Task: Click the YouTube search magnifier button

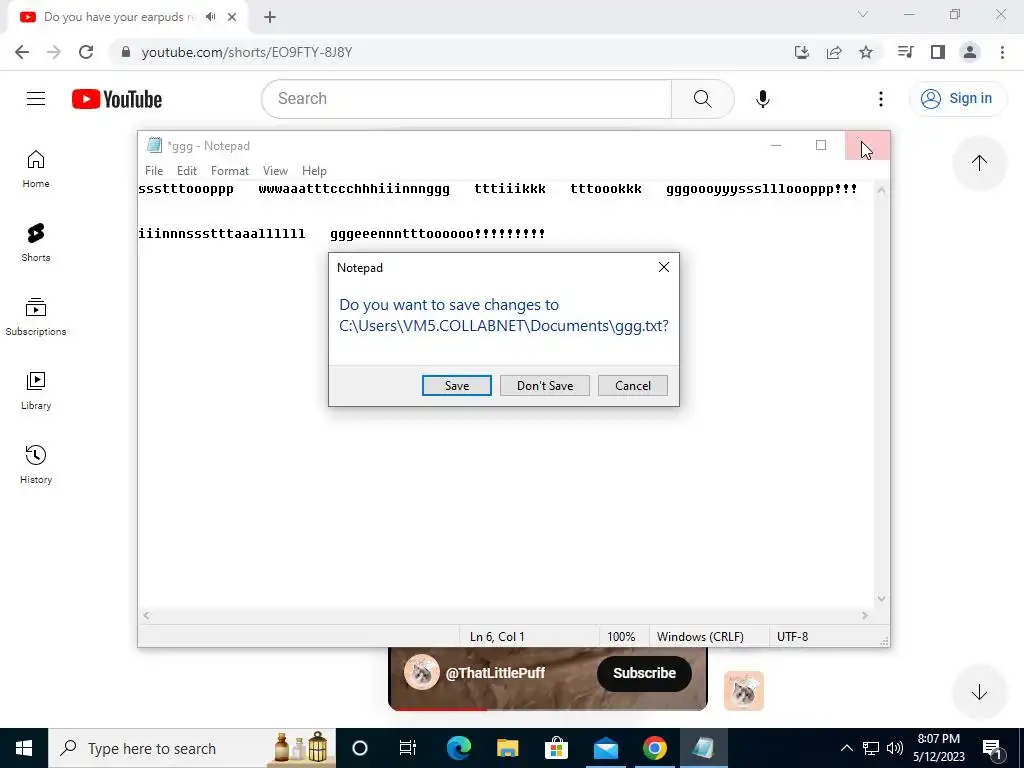Action: (x=703, y=99)
